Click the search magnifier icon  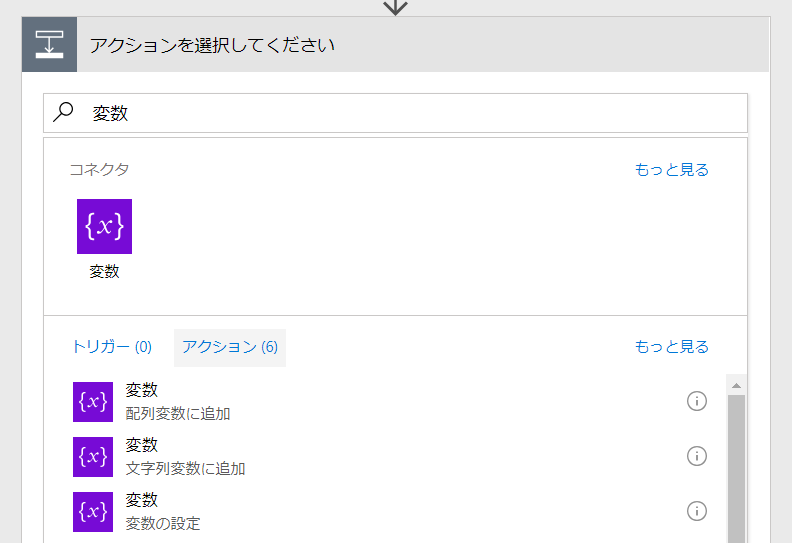coord(64,112)
